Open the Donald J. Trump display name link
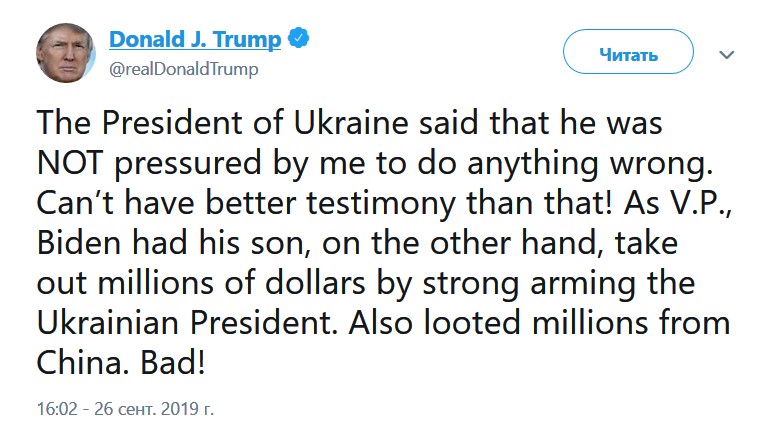The image size is (772, 425). (x=195, y=39)
